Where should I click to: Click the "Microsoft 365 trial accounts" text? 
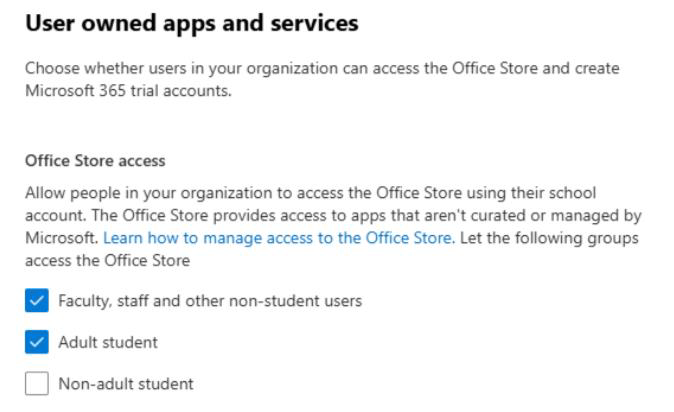click(126, 90)
